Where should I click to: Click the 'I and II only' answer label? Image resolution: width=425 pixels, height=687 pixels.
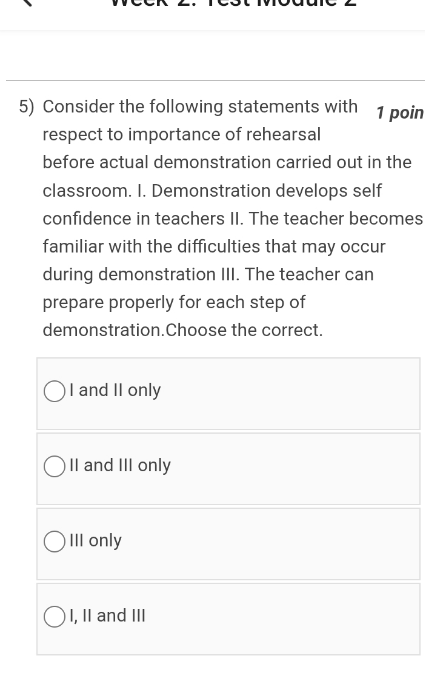tap(115, 390)
